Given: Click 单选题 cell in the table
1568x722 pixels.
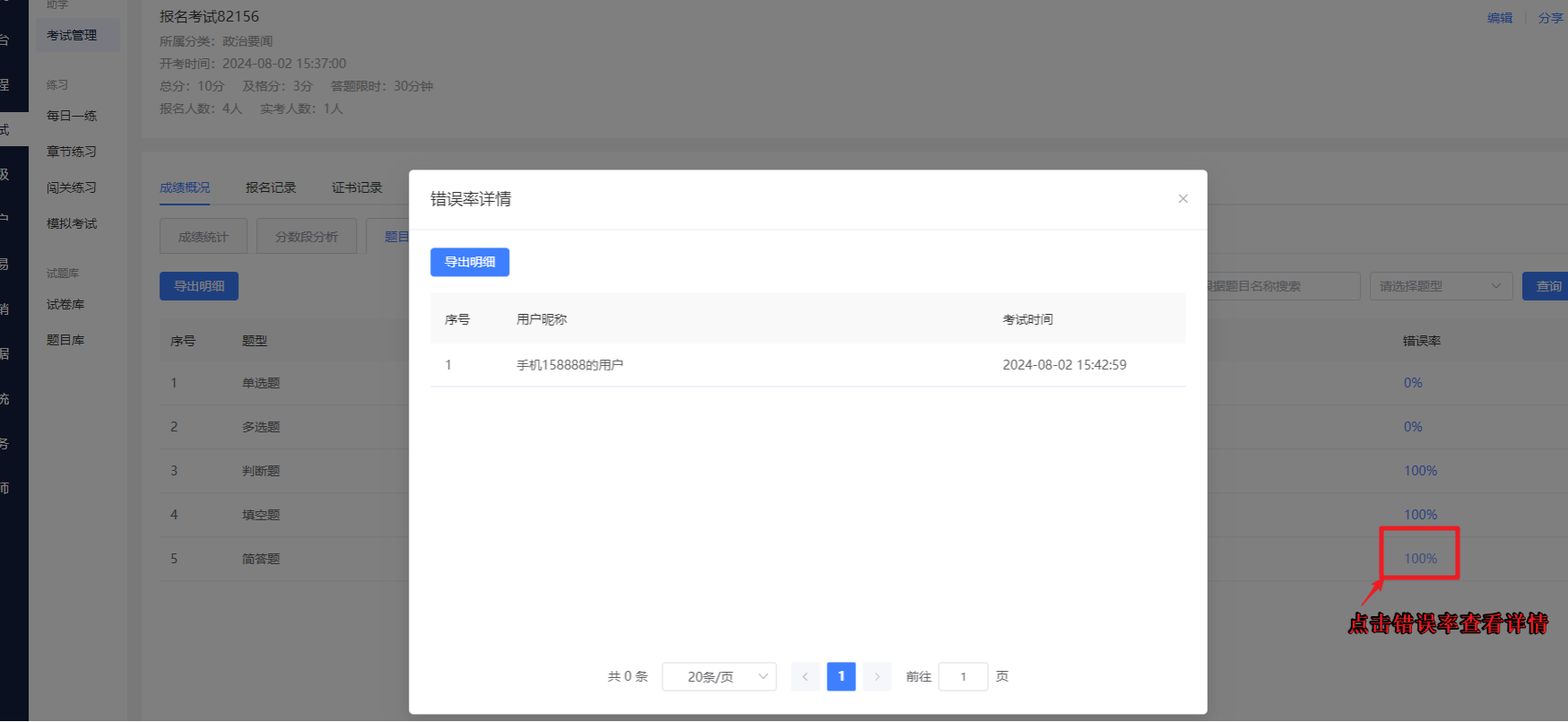Looking at the screenshot, I should 261,383.
